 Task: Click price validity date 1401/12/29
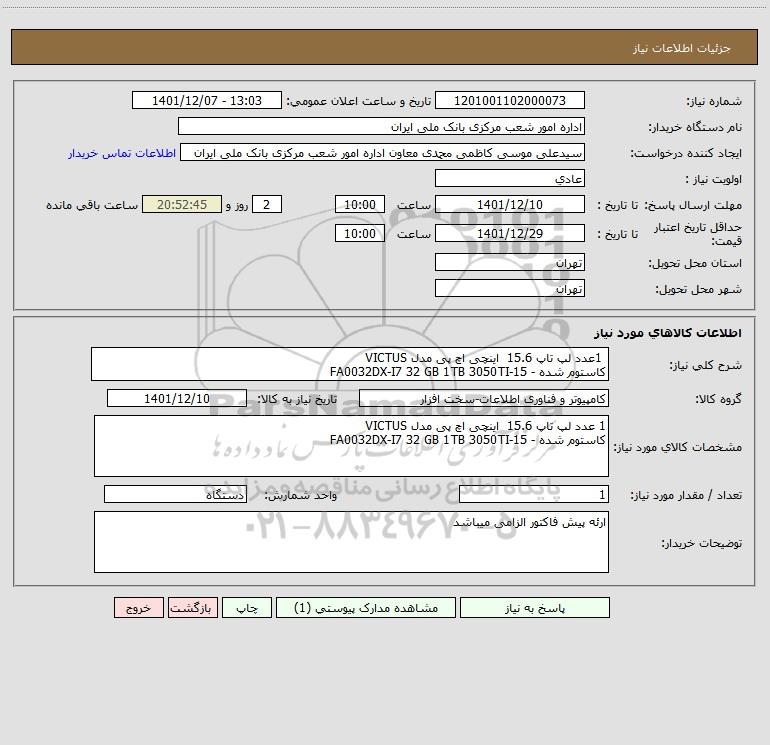510,233
